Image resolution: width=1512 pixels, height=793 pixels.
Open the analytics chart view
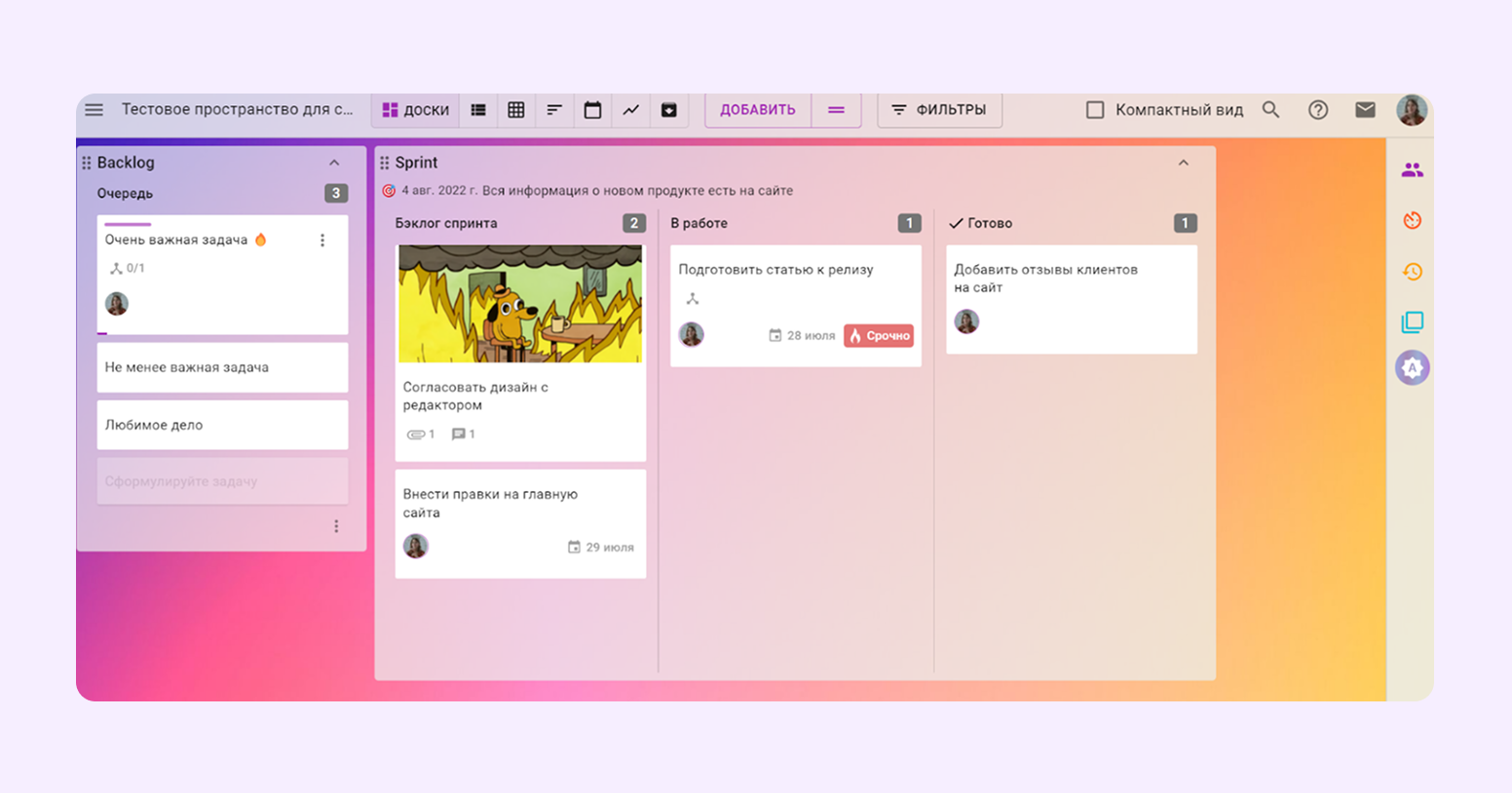coord(631,110)
